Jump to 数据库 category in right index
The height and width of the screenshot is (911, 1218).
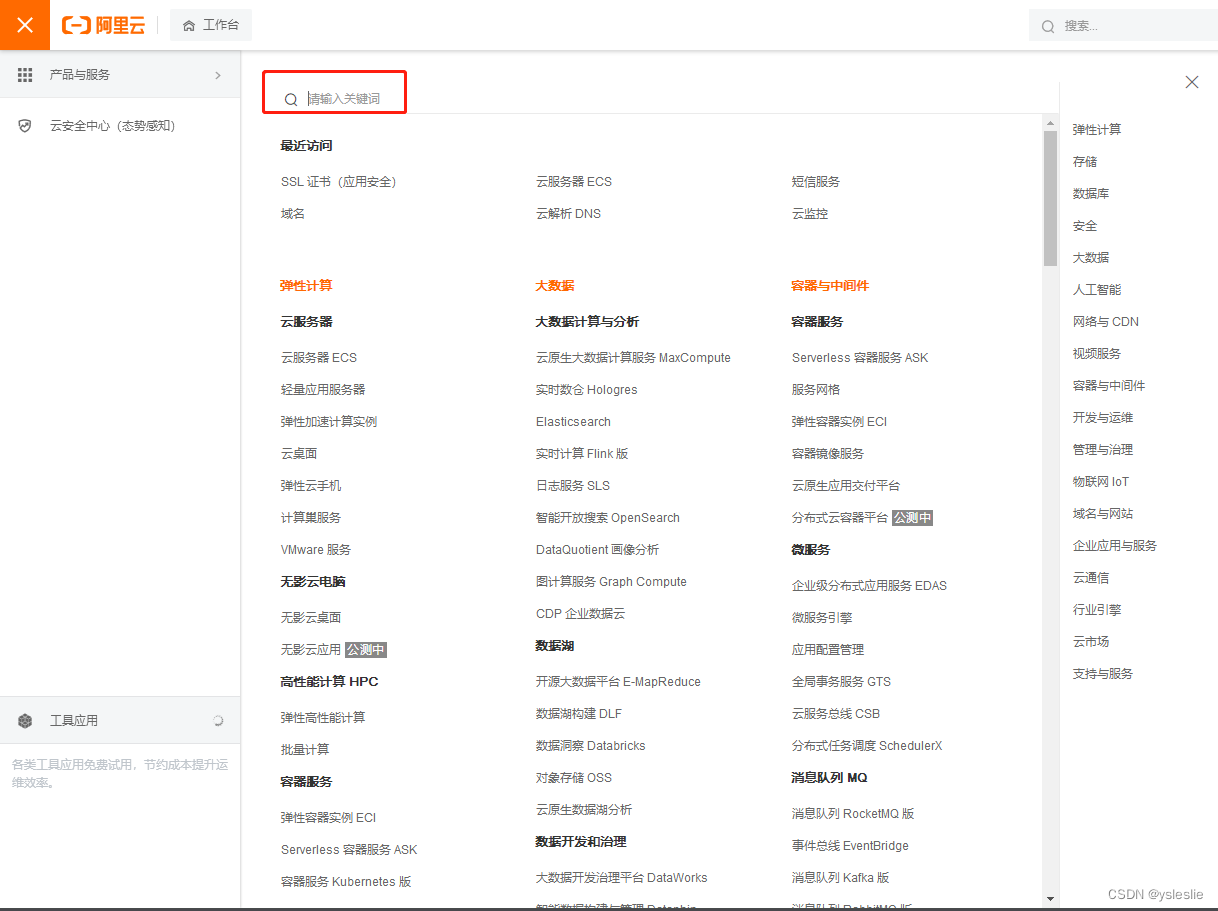[x=1091, y=194]
